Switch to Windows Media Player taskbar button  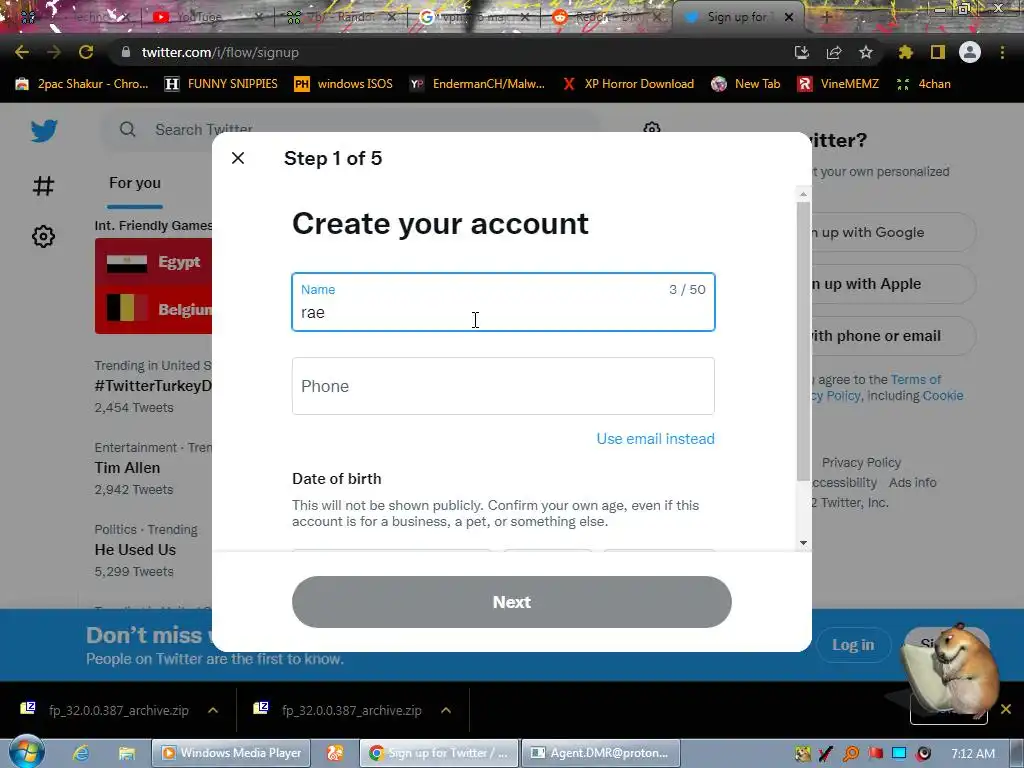(231, 753)
